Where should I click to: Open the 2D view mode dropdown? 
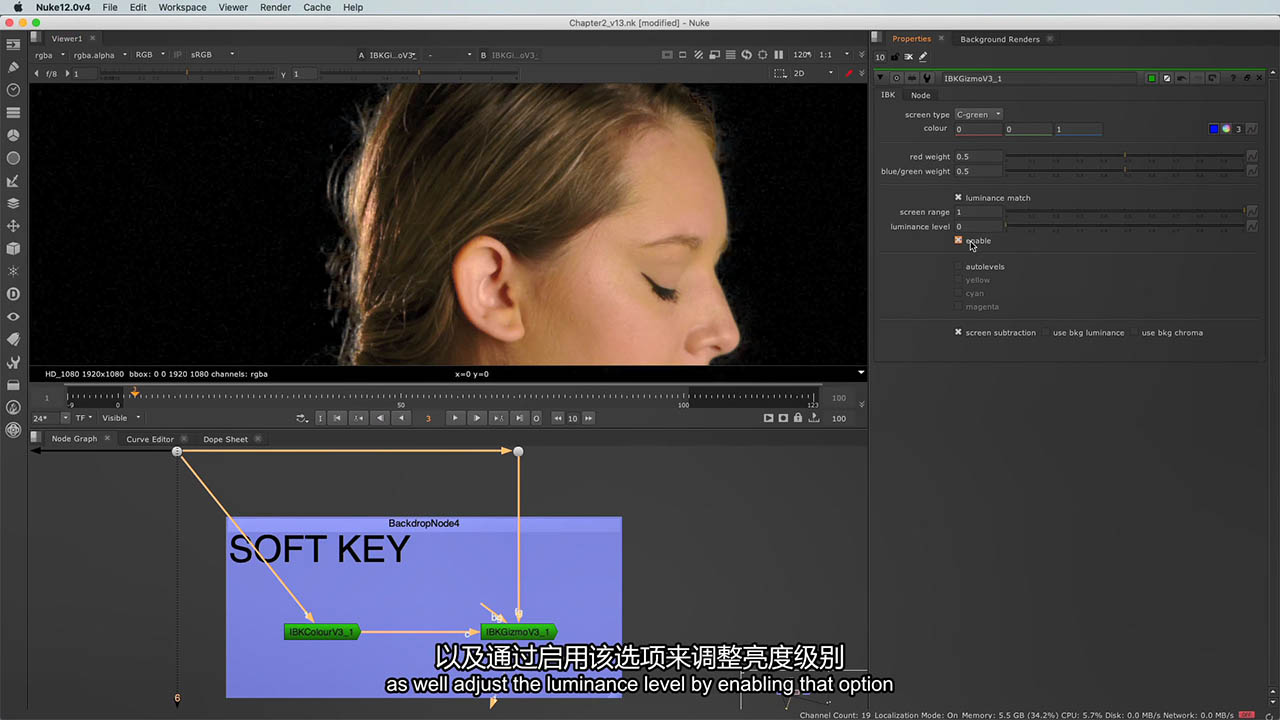(813, 73)
